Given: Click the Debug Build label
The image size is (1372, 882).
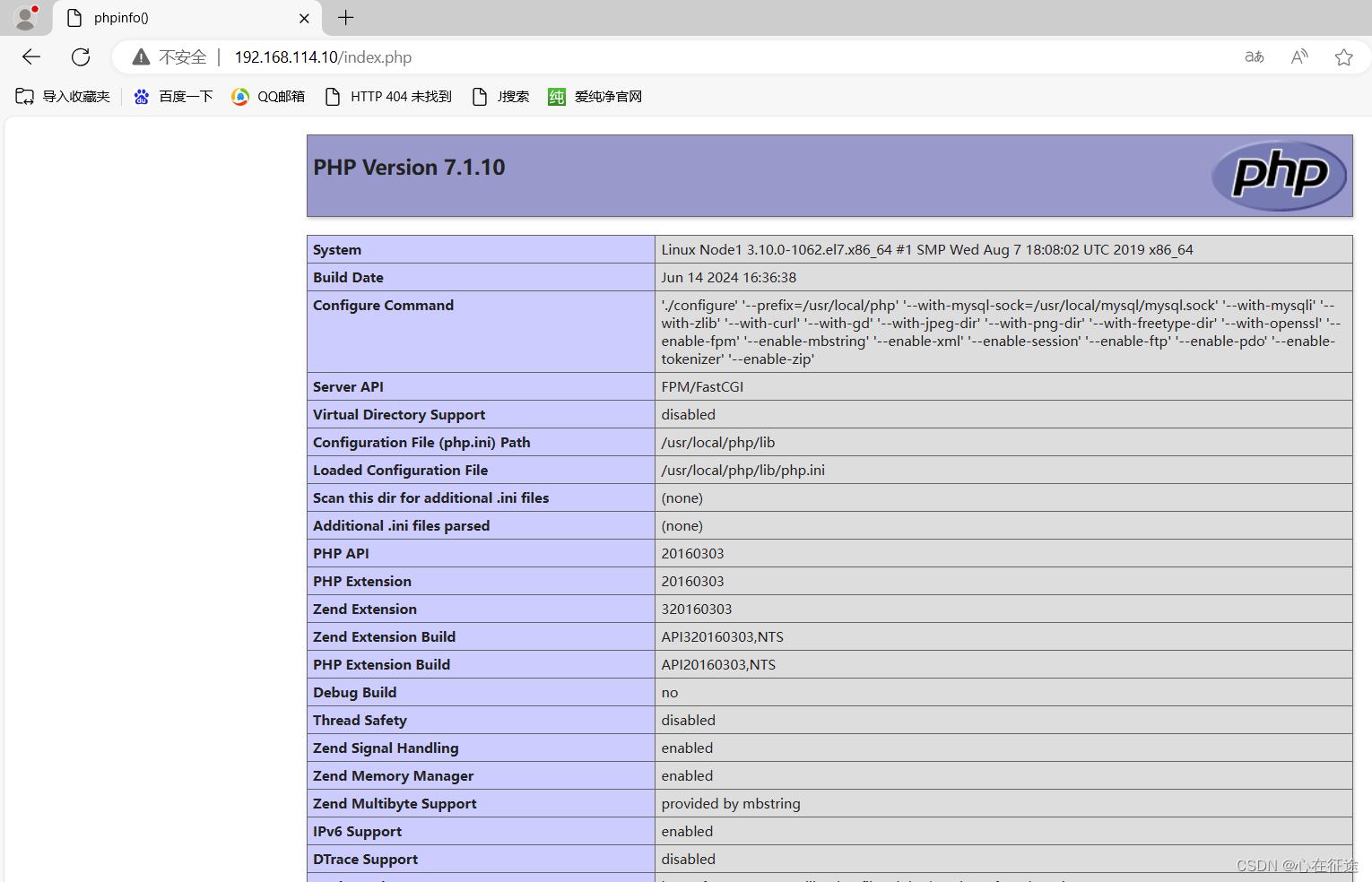Looking at the screenshot, I should [354, 693].
